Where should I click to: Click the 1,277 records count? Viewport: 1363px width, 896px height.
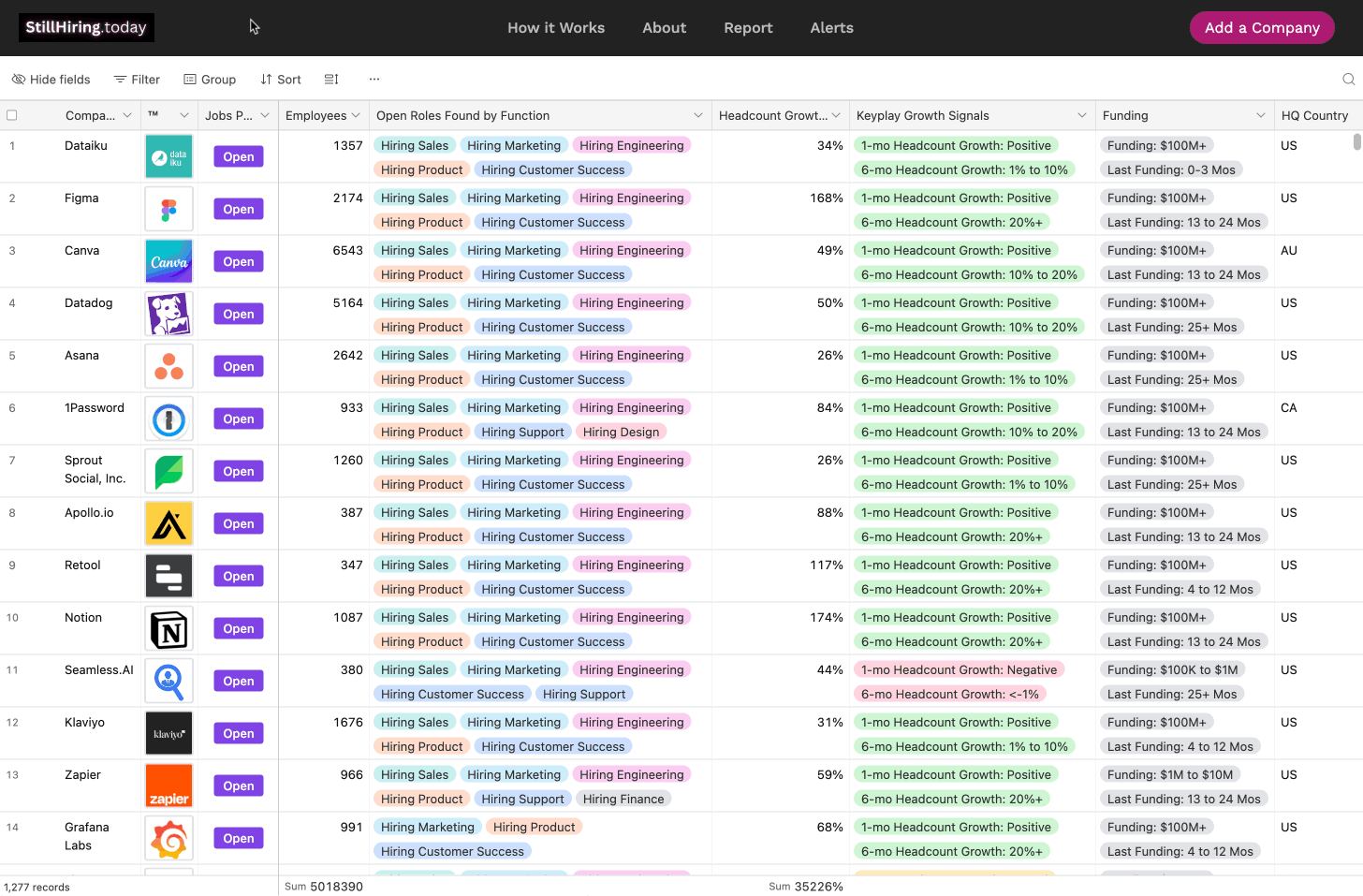pyautogui.click(x=37, y=887)
